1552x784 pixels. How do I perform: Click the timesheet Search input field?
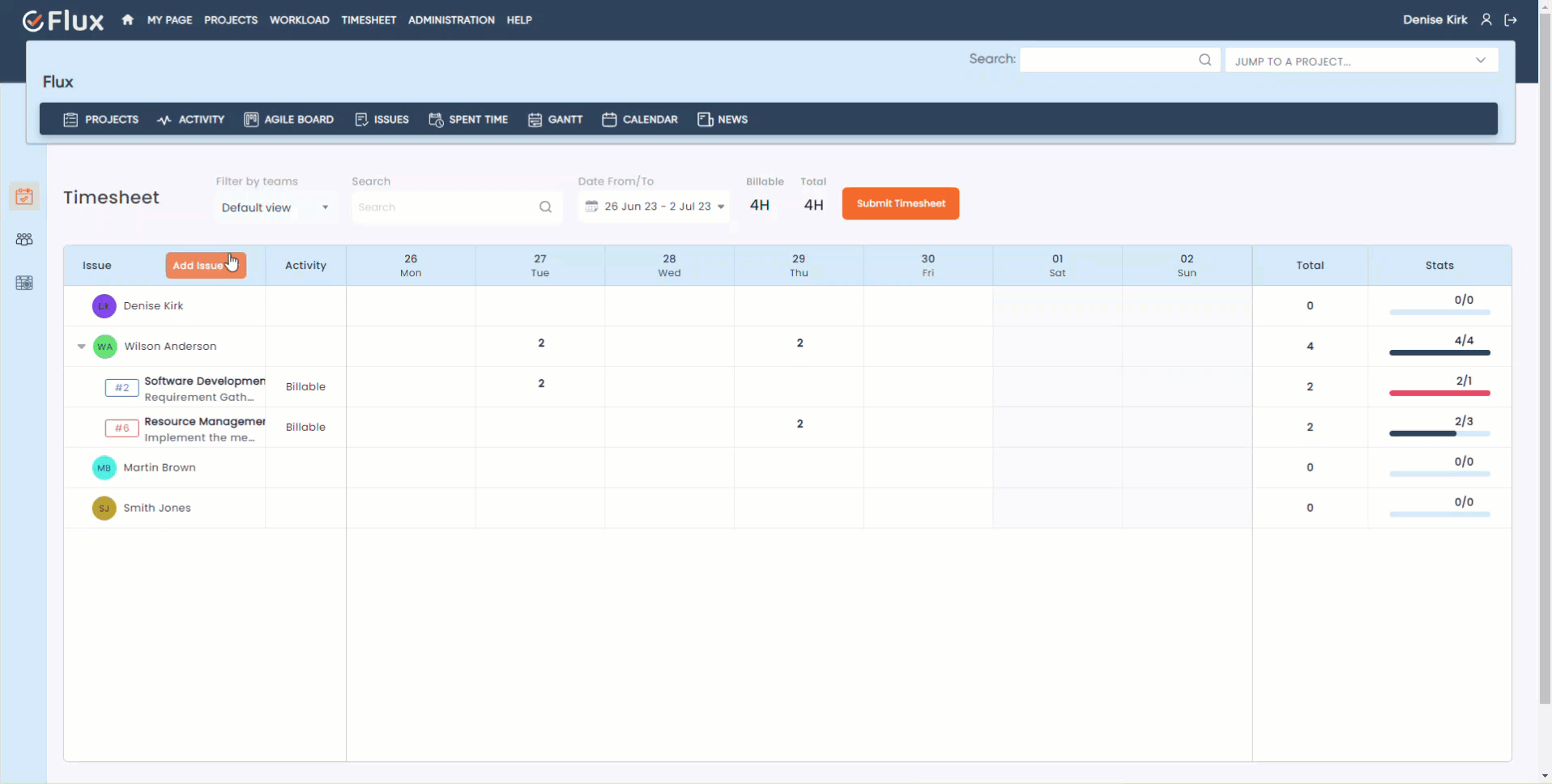click(x=446, y=207)
